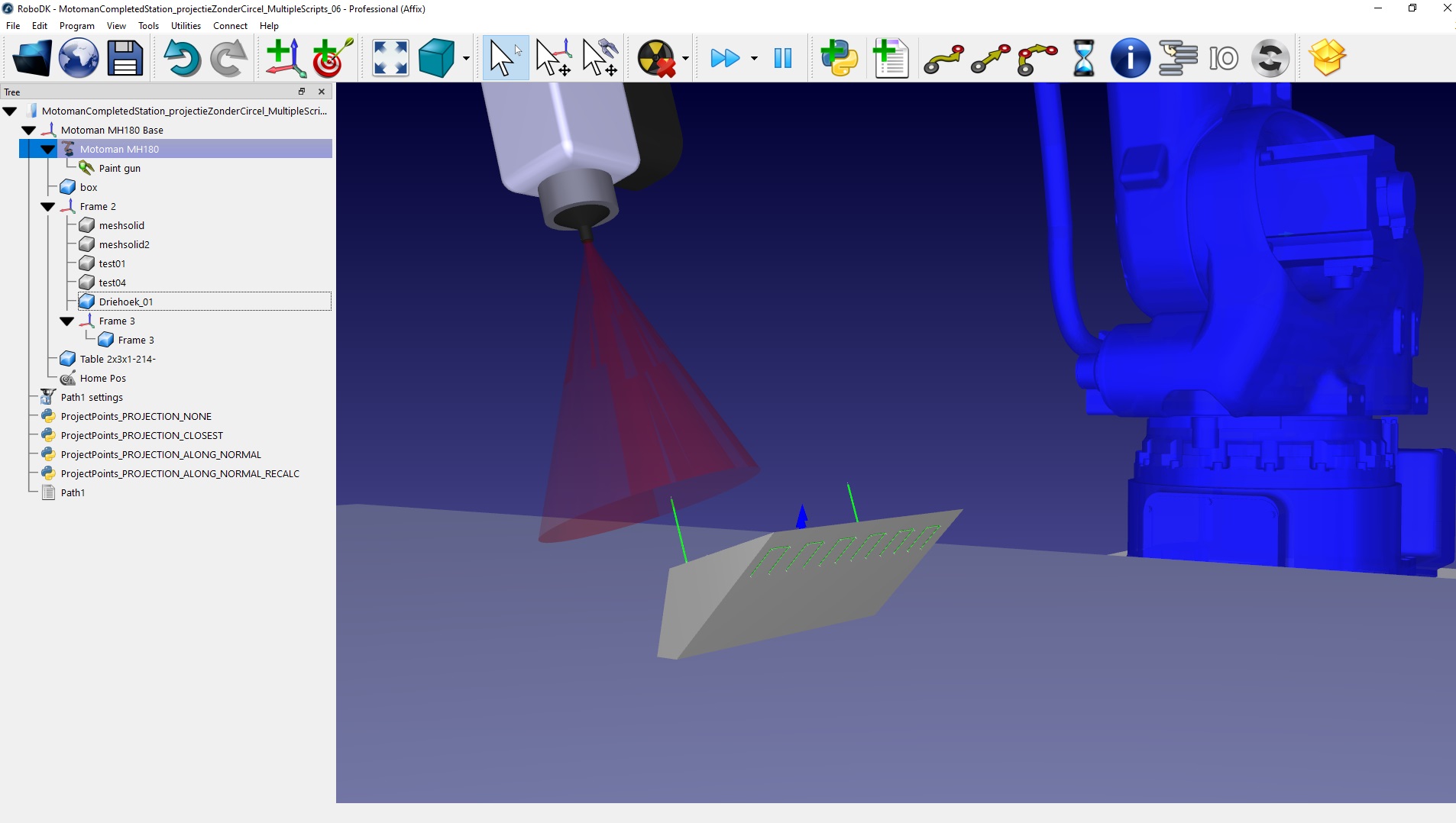The height and width of the screenshot is (823, 1456).
Task: Open the isometric view cube dropdown arrow
Action: 466,59
